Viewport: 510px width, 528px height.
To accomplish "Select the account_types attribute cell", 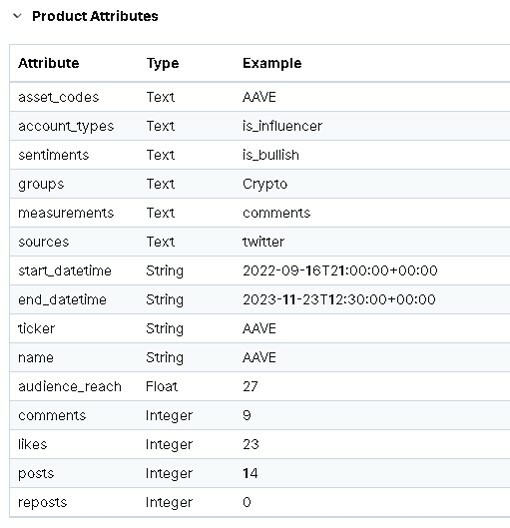I will (66, 126).
